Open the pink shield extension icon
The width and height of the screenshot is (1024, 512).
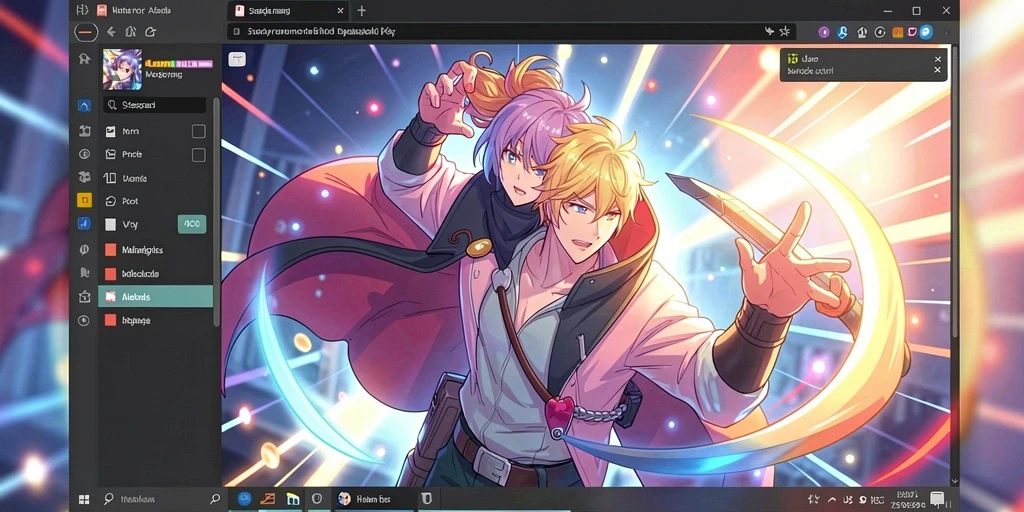click(x=912, y=31)
